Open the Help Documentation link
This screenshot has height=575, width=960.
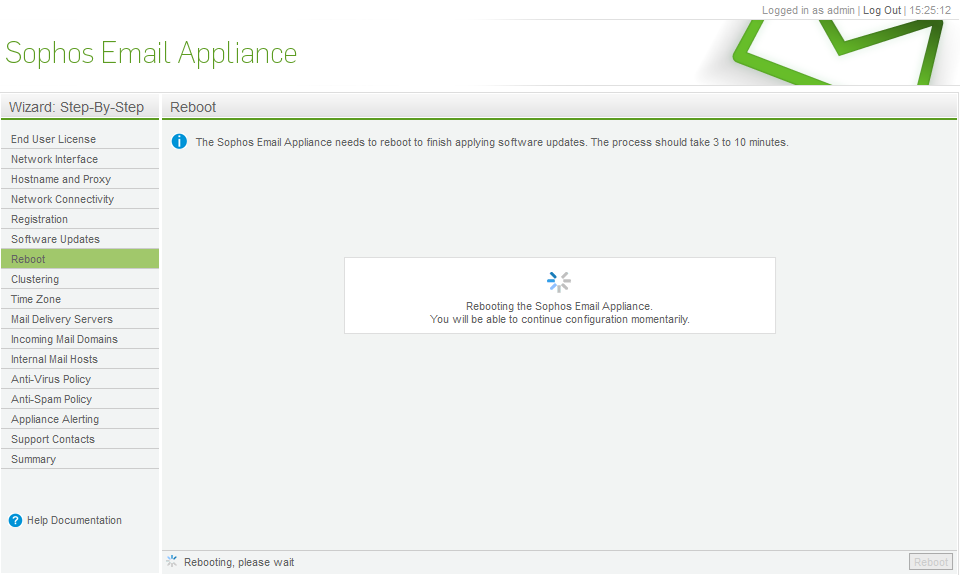[x=74, y=521]
